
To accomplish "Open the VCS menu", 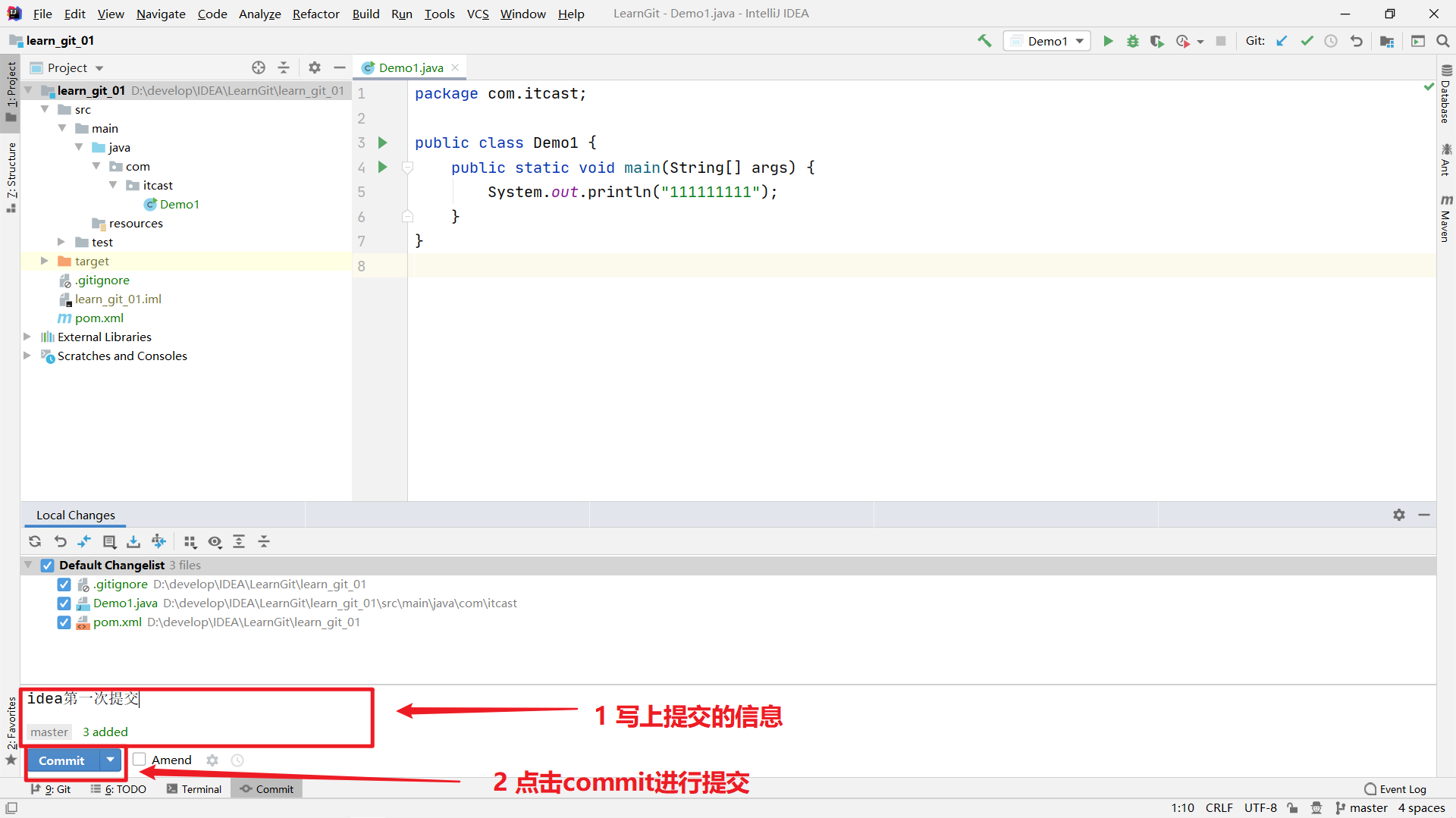I will 478,14.
